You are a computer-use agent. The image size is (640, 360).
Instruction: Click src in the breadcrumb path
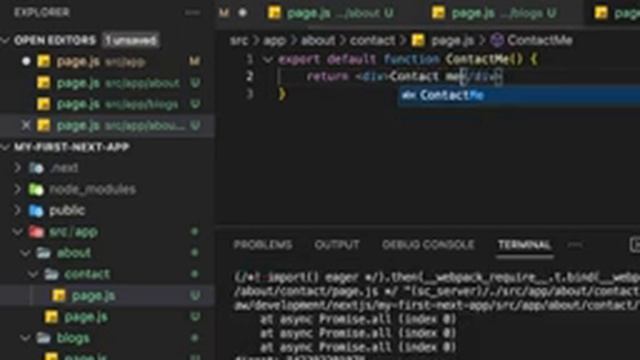(x=238, y=40)
